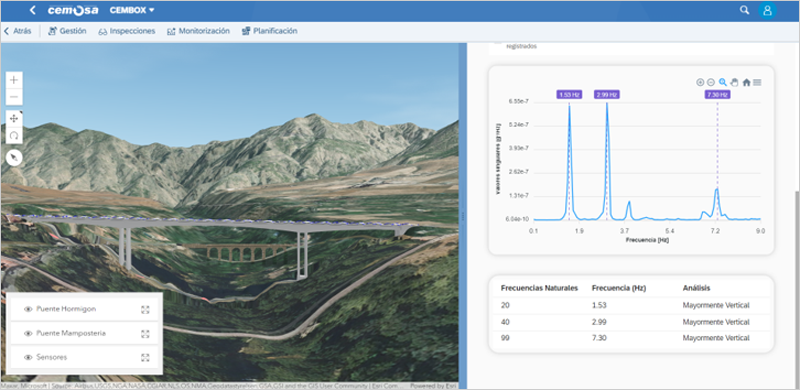Image resolution: width=800 pixels, height=390 pixels.
Task: Hide the Puente Mamposteria layer
Action: point(29,333)
